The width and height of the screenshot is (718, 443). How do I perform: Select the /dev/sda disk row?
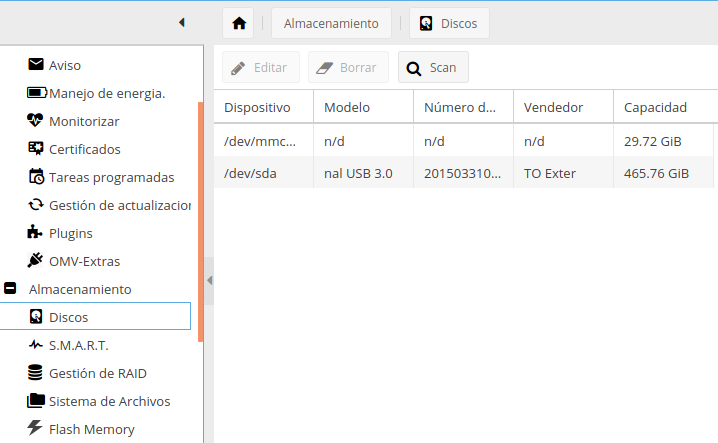(x=464, y=173)
